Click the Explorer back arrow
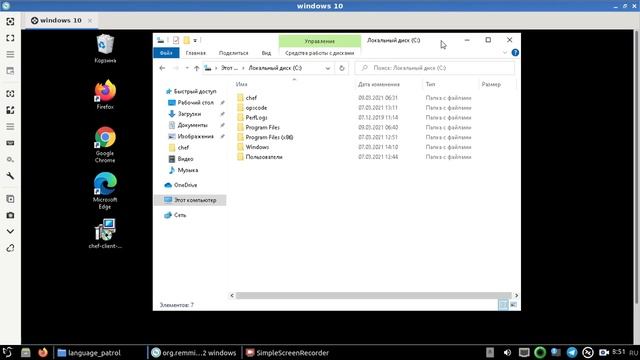Screen dimensions: 640x360 point(162,68)
